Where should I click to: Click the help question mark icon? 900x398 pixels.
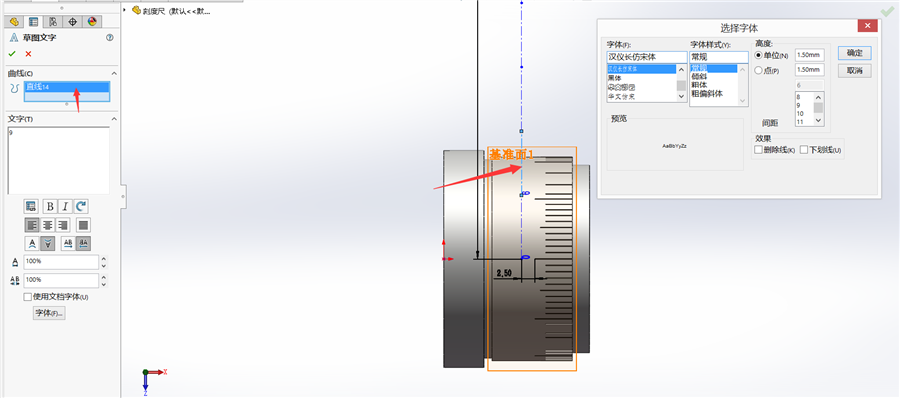pyautogui.click(x=110, y=37)
